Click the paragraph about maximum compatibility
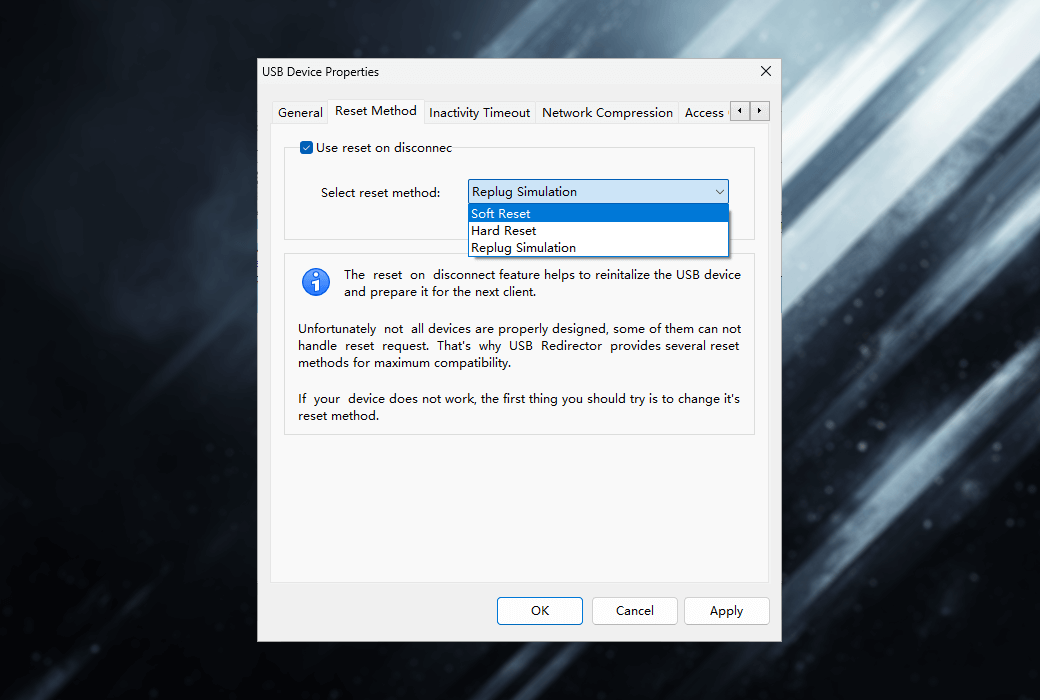 tap(519, 346)
